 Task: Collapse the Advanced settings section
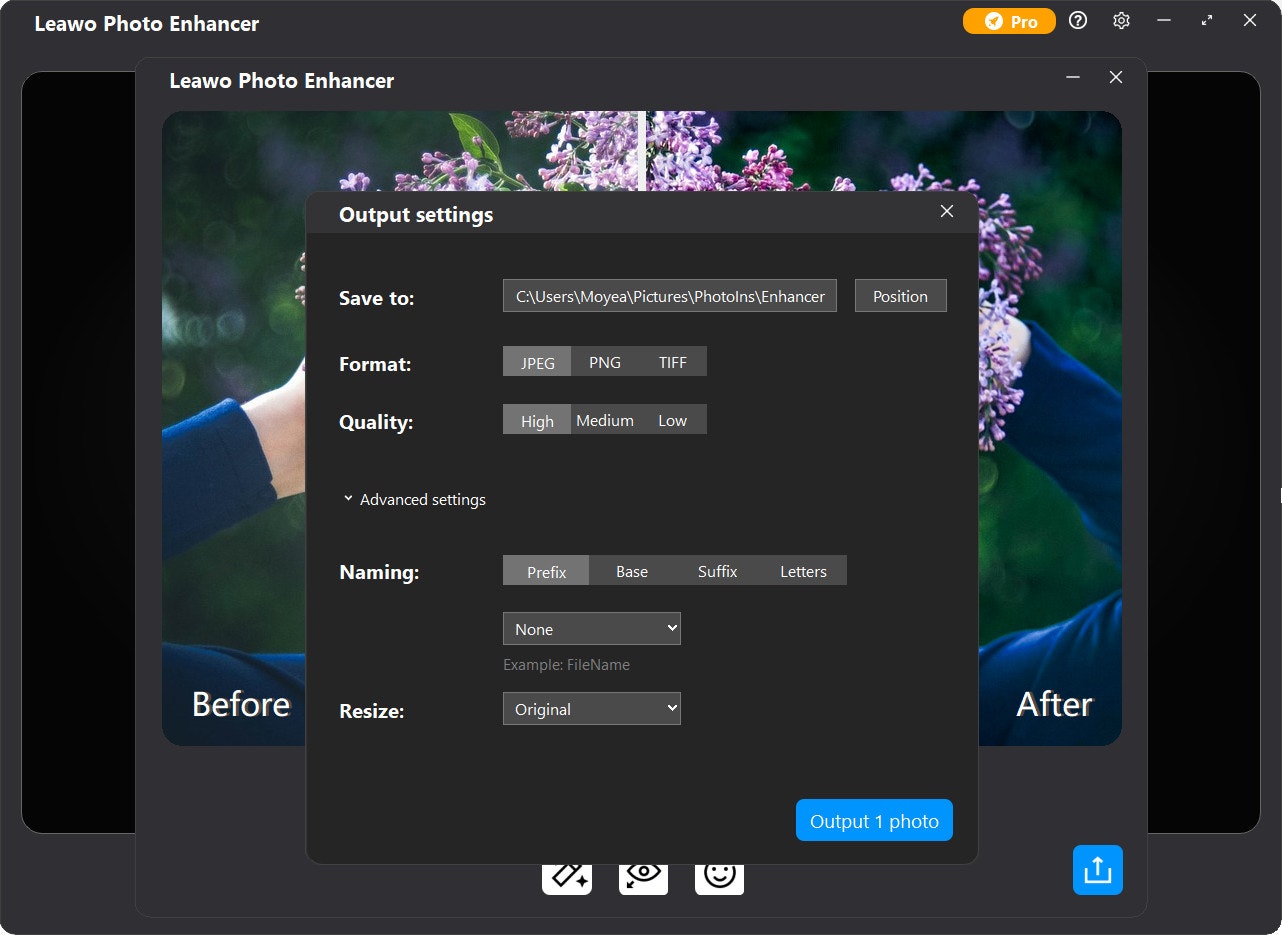414,499
